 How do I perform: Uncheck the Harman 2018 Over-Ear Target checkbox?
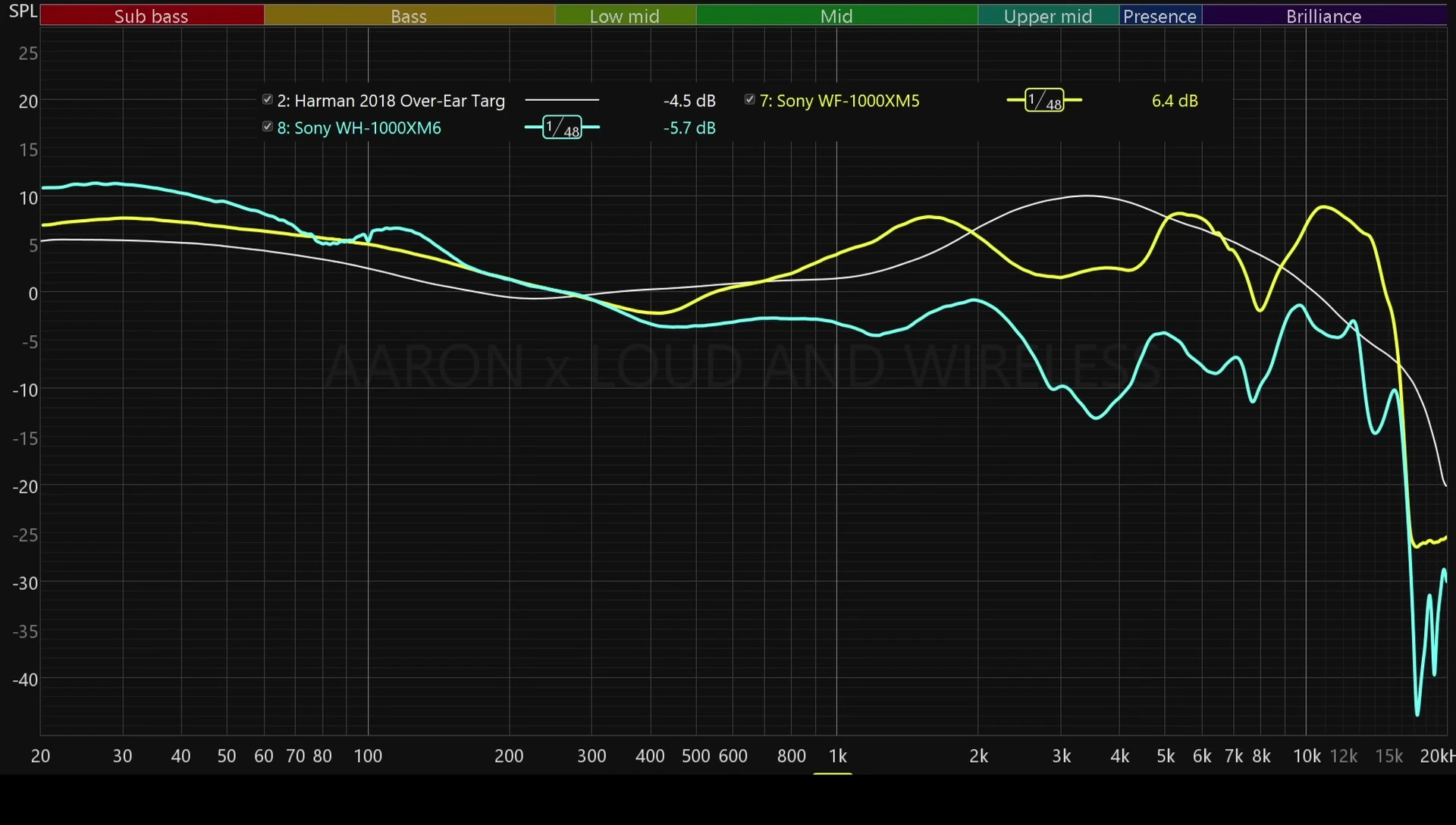click(268, 99)
